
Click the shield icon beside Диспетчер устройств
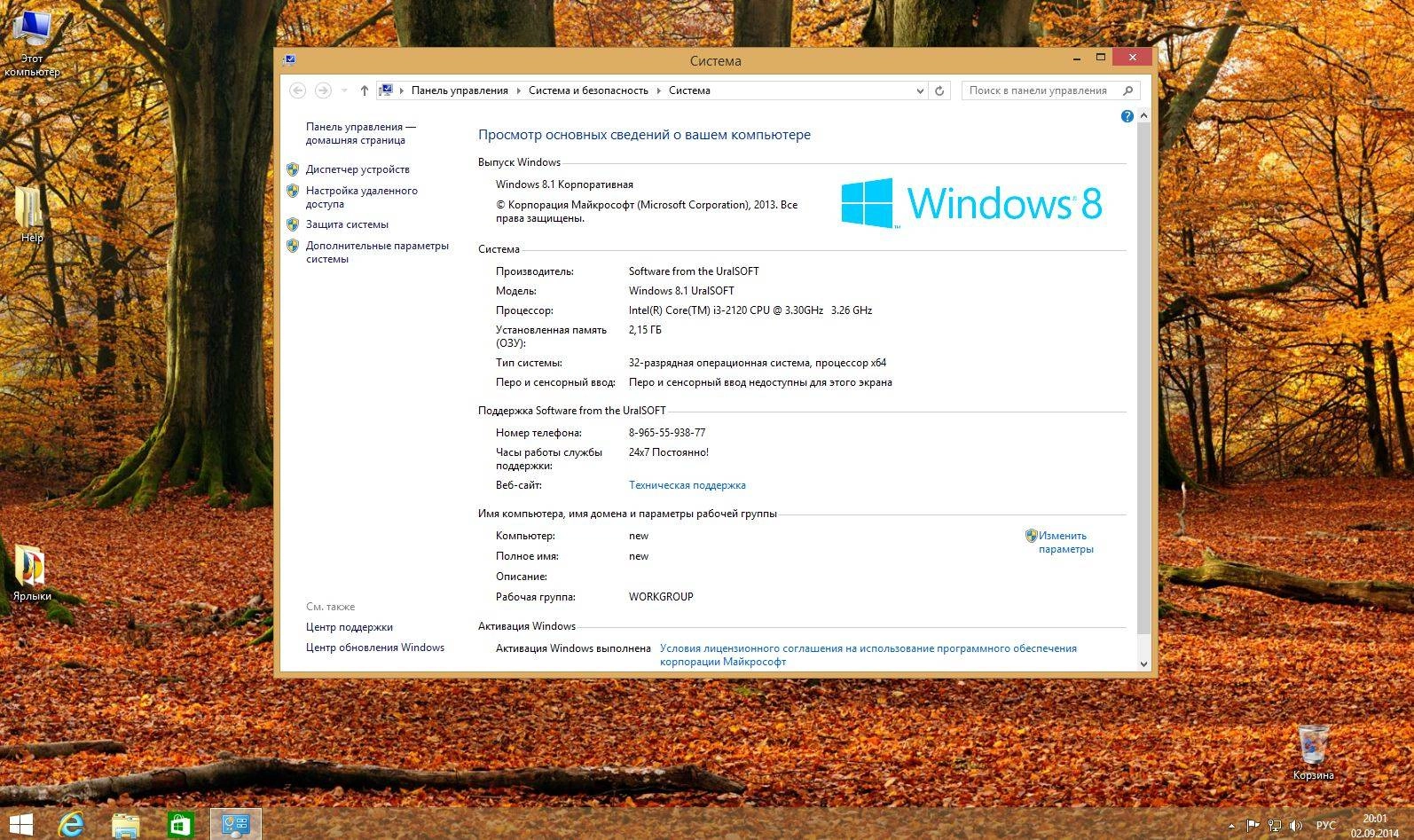(x=293, y=169)
